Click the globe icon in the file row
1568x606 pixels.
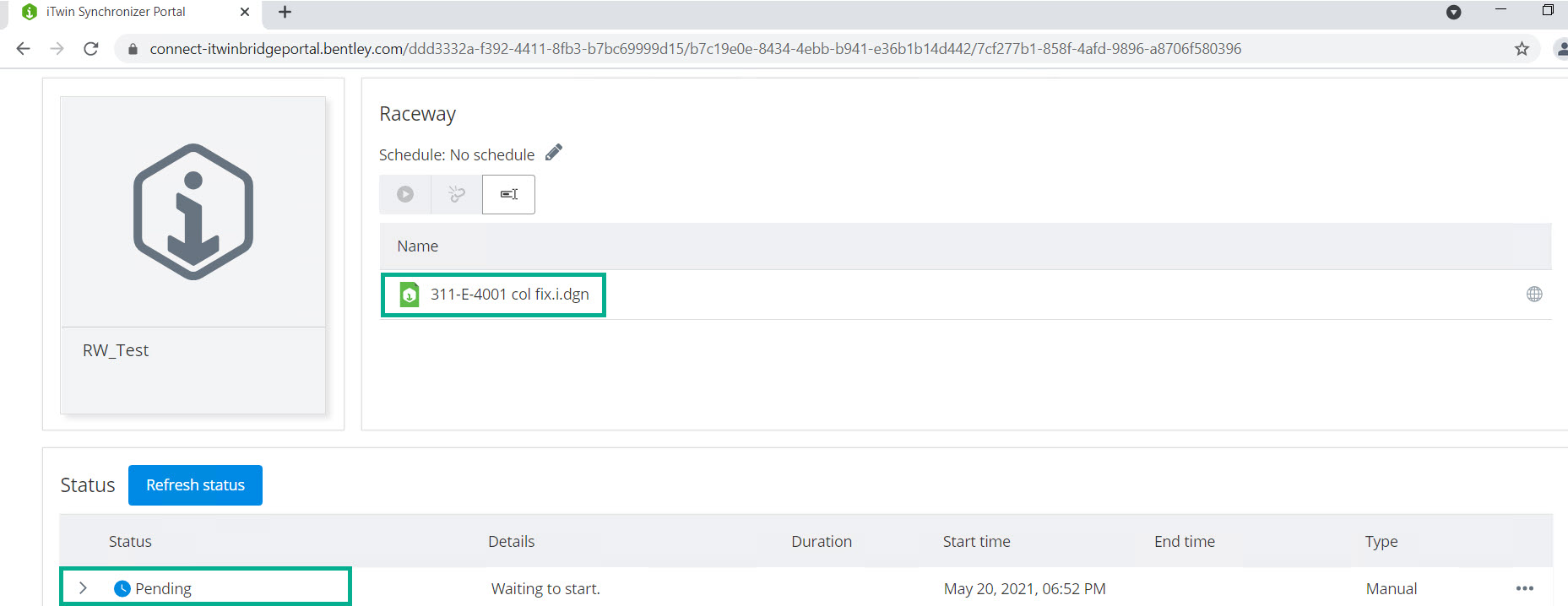click(x=1534, y=294)
